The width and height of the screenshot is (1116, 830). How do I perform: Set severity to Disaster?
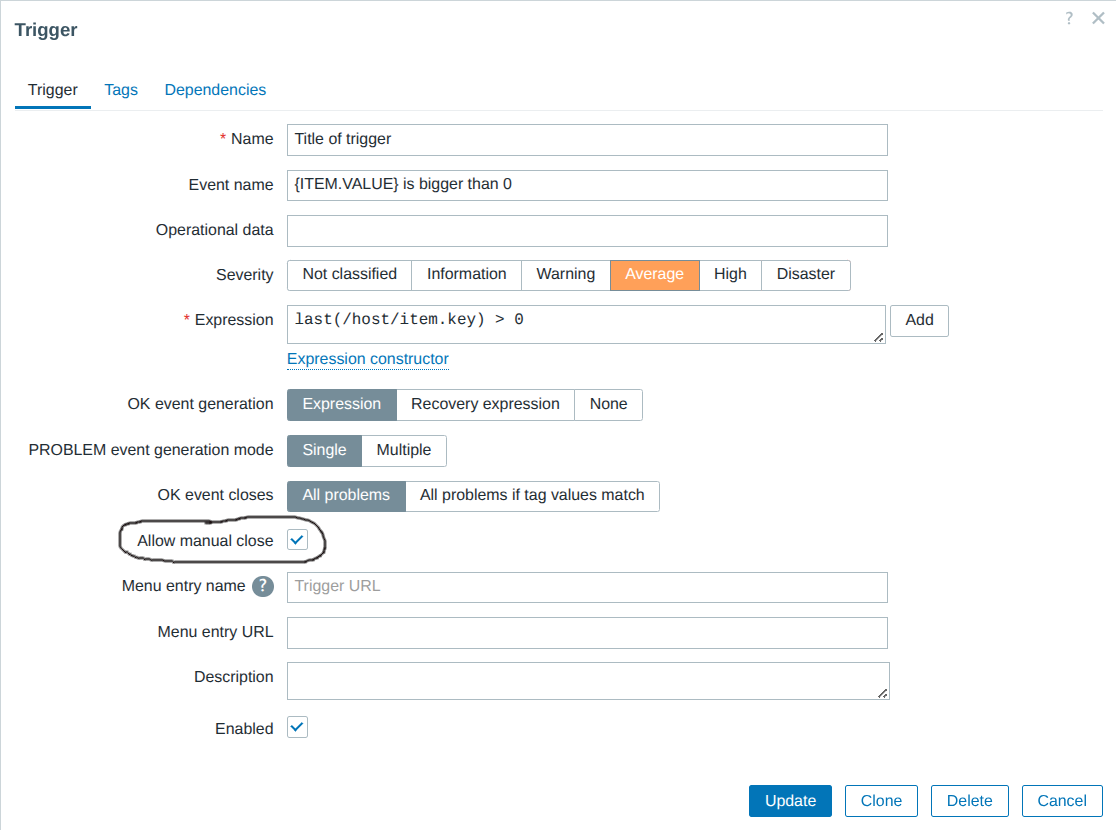point(805,274)
